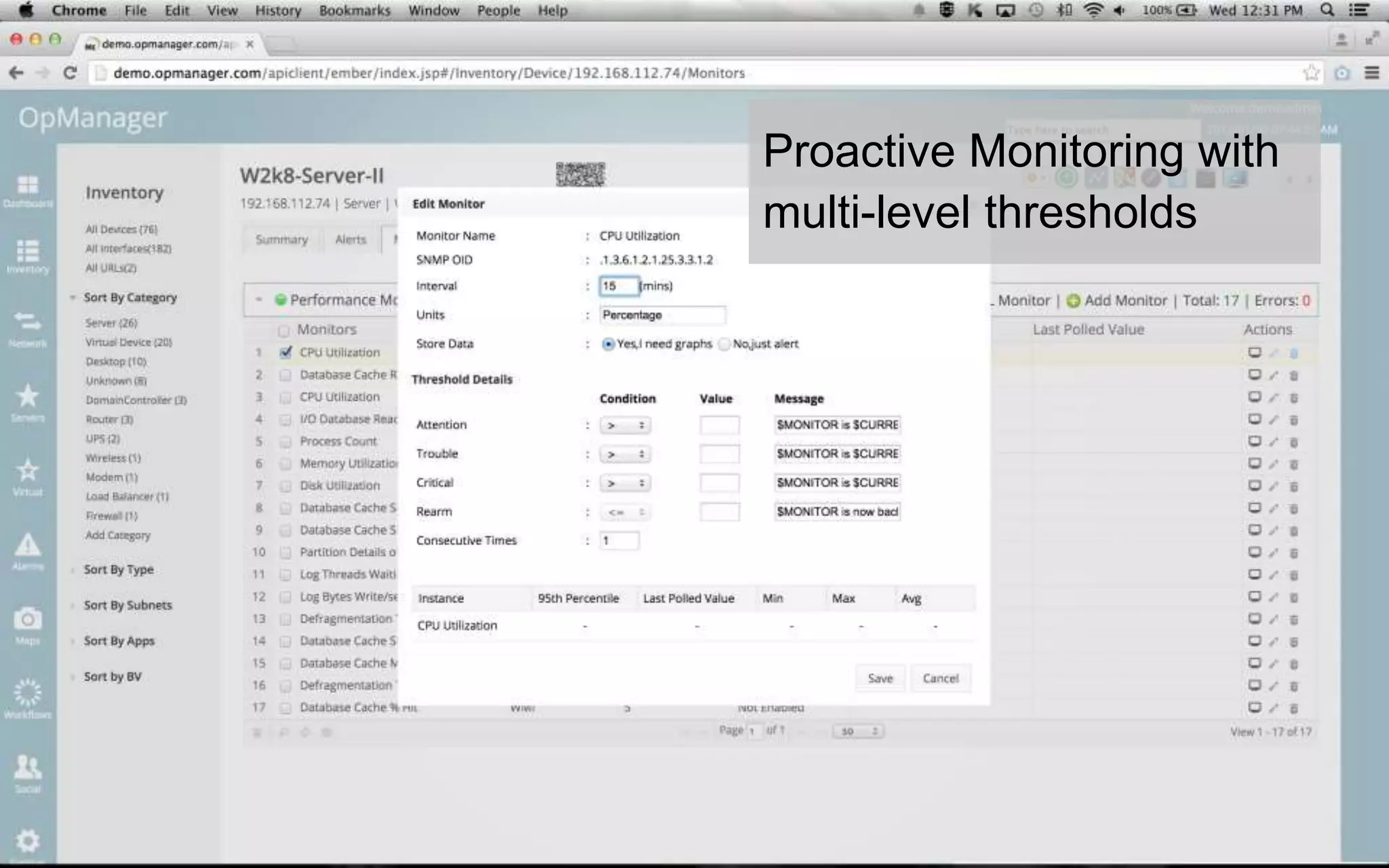Screen dimensions: 1389x868
Task: Open the Network sidebar icon
Action: pyautogui.click(x=27, y=321)
